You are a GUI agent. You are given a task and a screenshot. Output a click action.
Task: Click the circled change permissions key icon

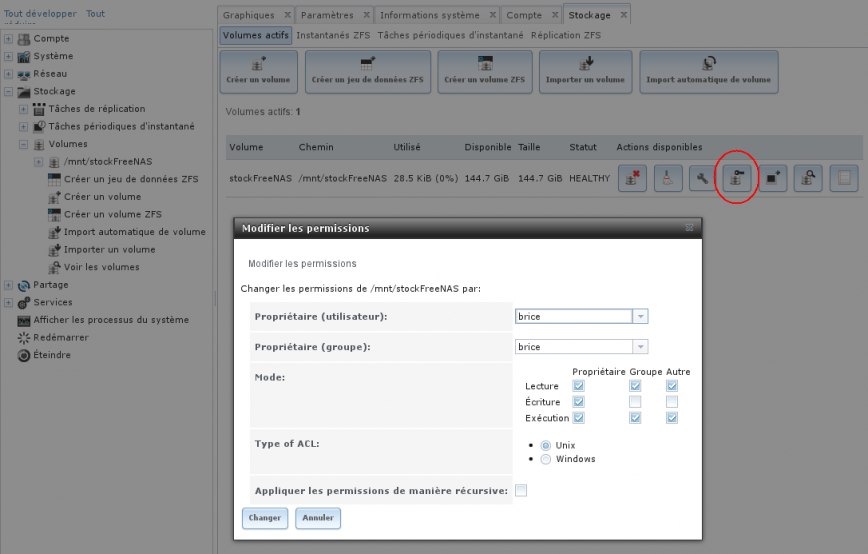point(736,179)
